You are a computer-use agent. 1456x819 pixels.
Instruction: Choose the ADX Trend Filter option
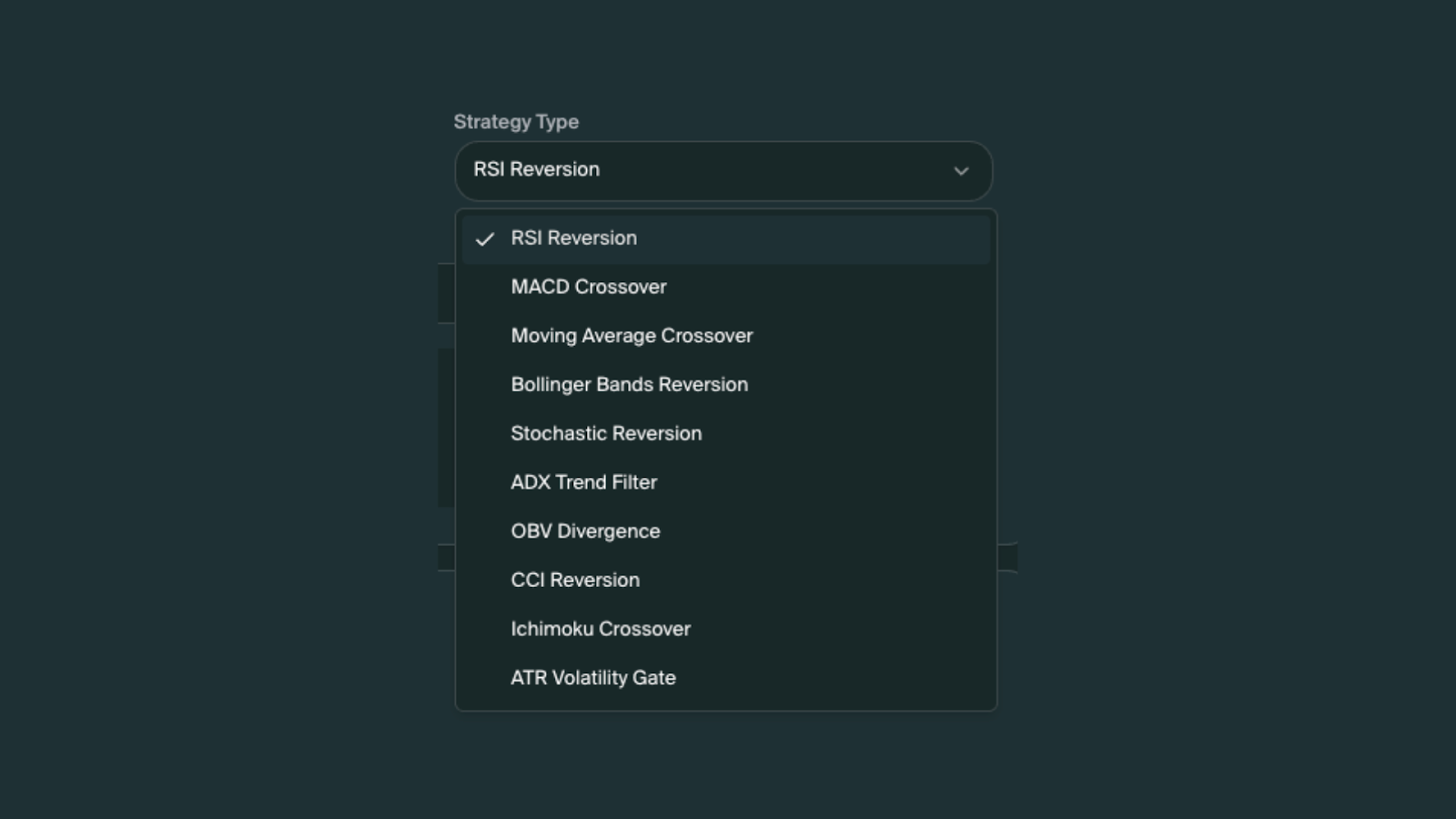point(726,482)
